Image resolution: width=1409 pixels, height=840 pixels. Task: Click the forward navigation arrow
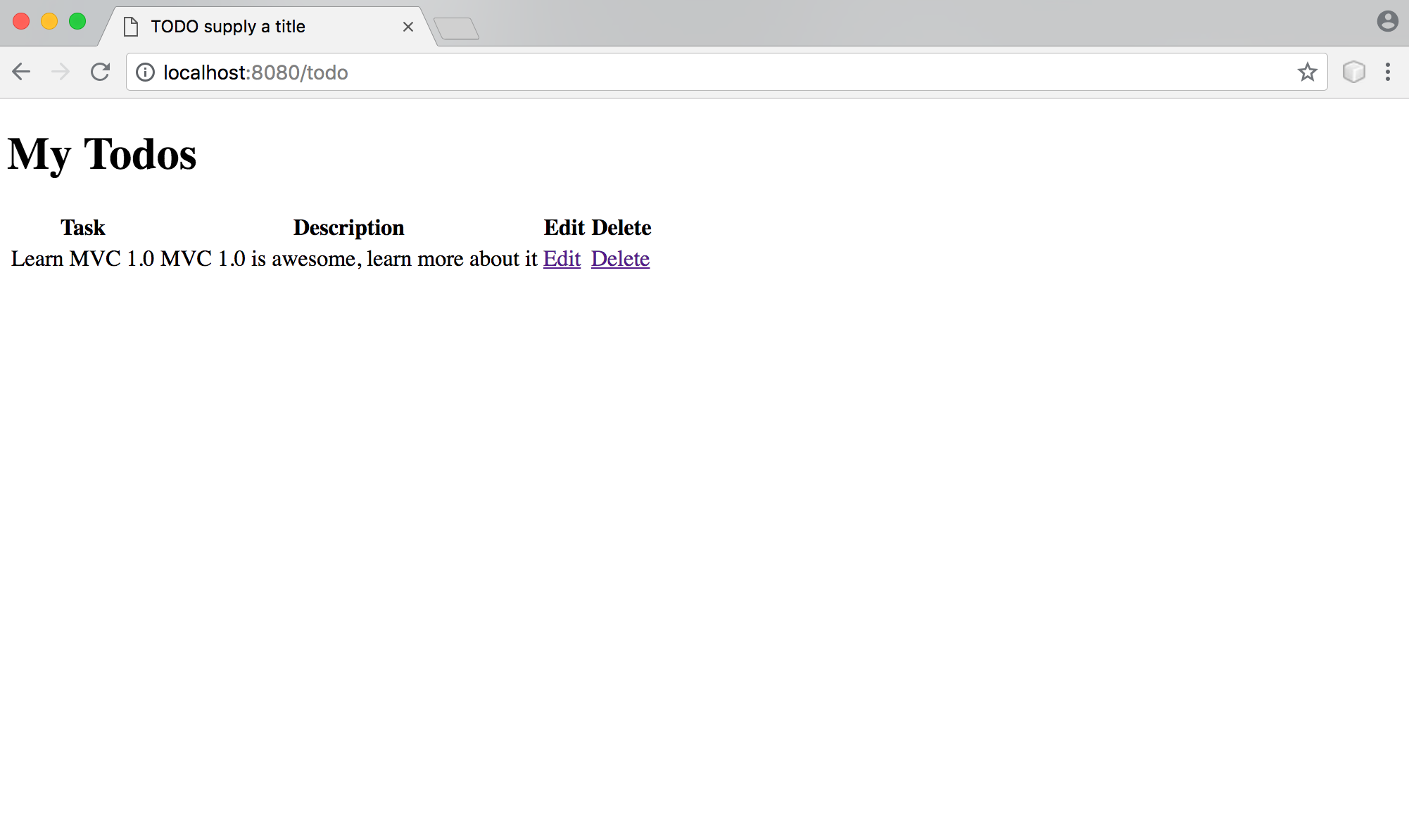tap(61, 72)
